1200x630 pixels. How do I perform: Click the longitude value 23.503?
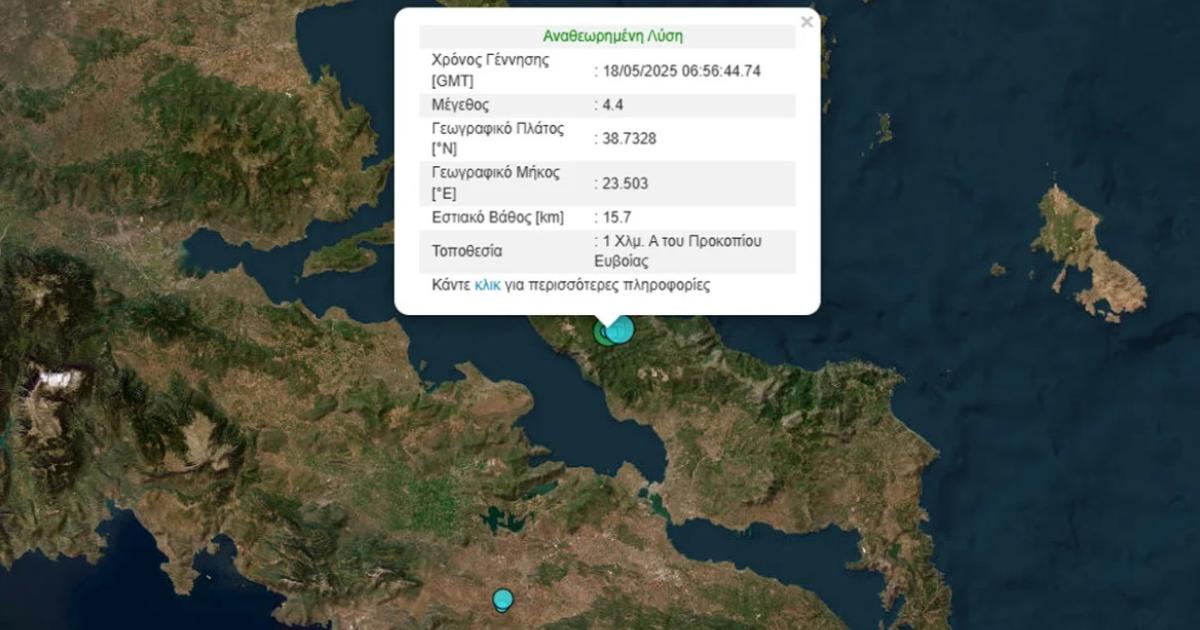click(624, 183)
